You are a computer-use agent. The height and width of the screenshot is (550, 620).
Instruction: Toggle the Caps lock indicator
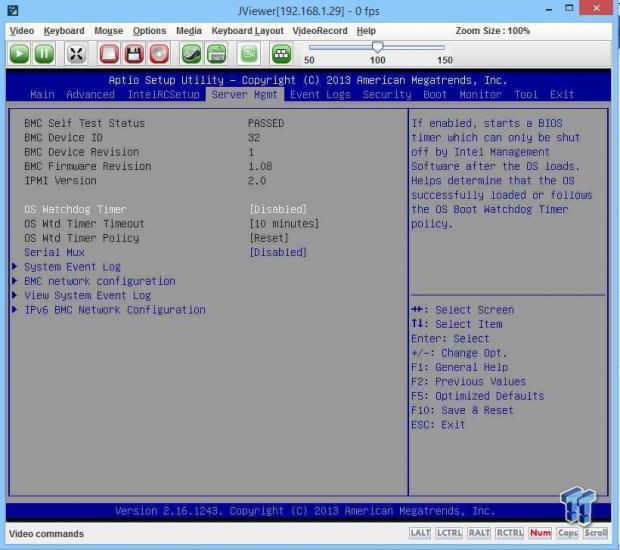567,533
